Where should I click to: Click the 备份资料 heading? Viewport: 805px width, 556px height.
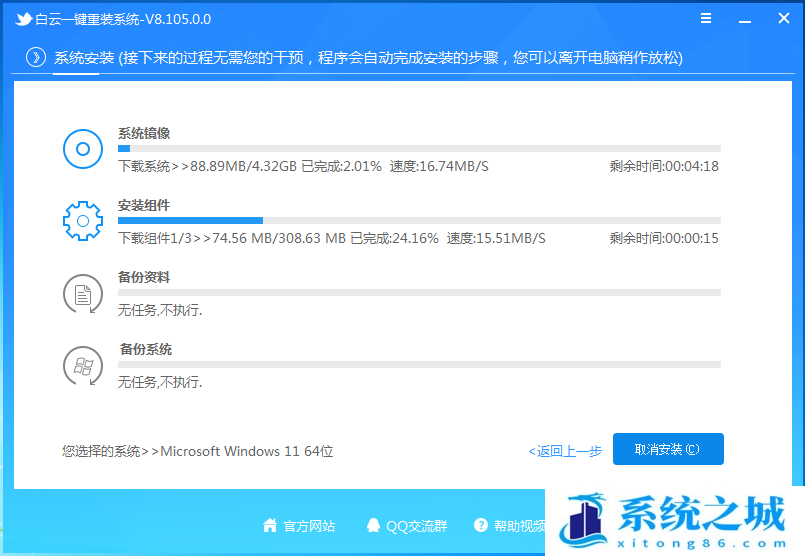pyautogui.click(x=144, y=277)
